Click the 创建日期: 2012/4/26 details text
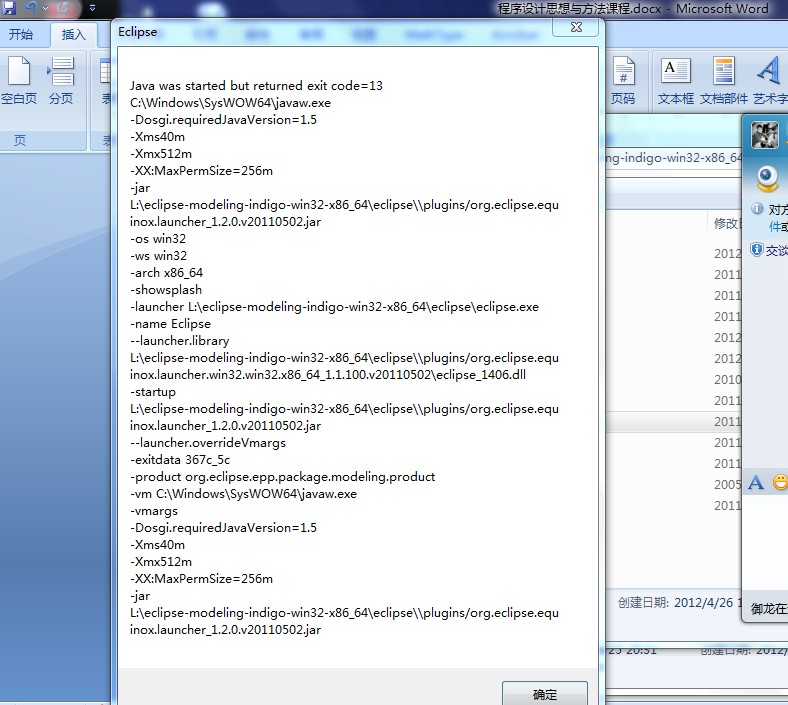Image resolution: width=788 pixels, height=705 pixels. (680, 602)
